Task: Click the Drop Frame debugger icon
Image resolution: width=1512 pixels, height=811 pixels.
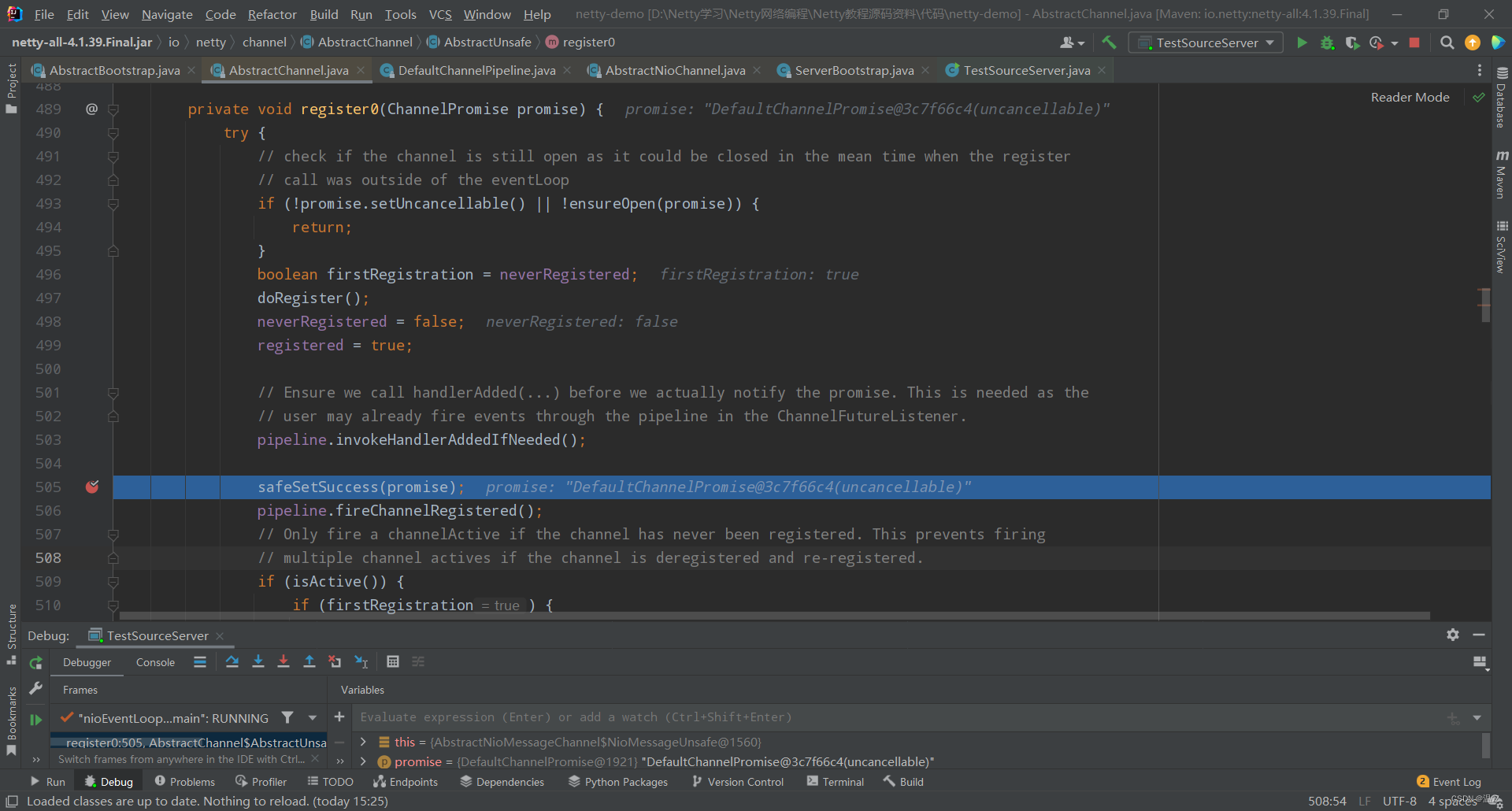Action: [x=335, y=661]
